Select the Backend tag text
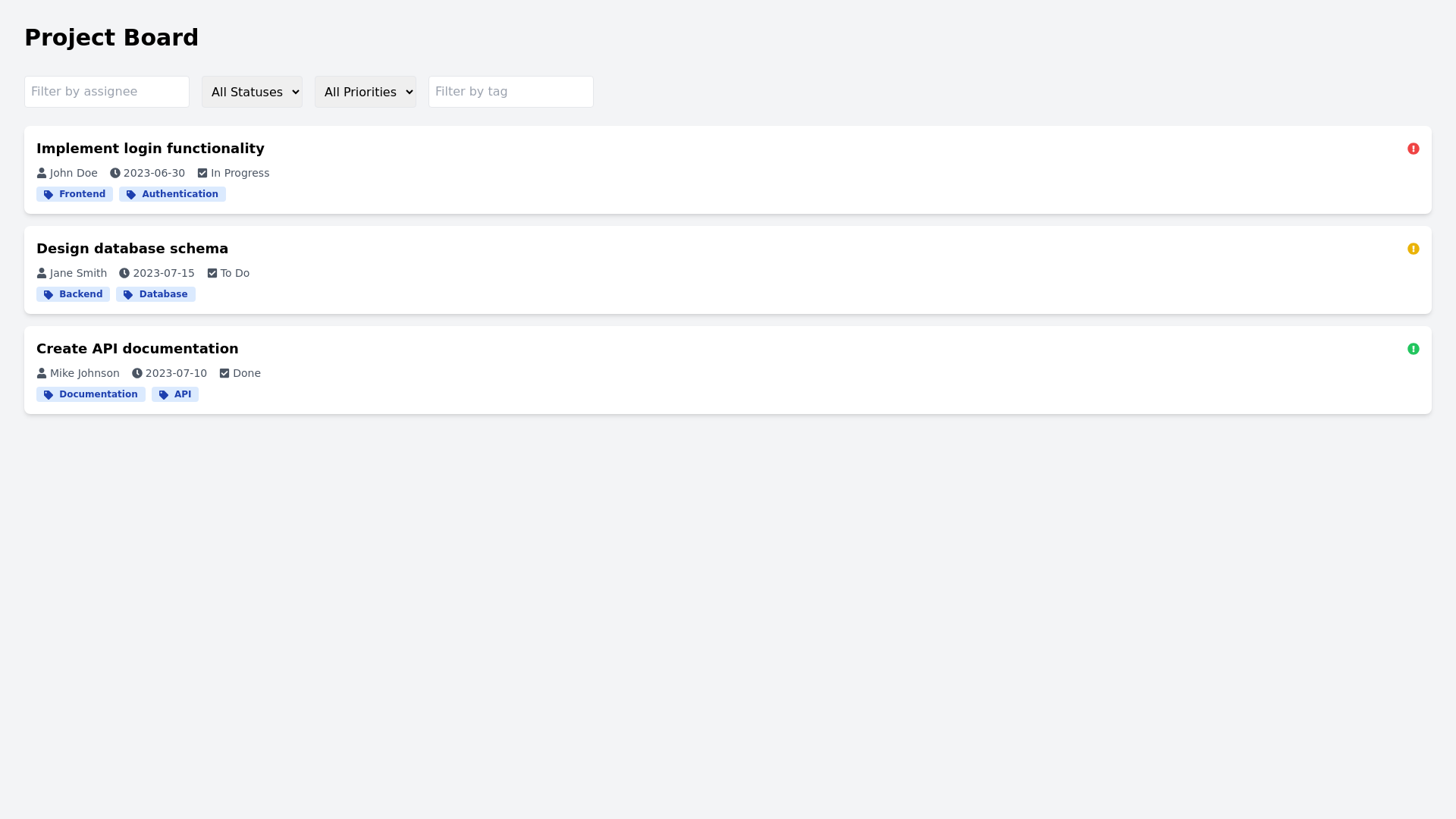Viewport: 1456px width, 819px height. [x=80, y=294]
